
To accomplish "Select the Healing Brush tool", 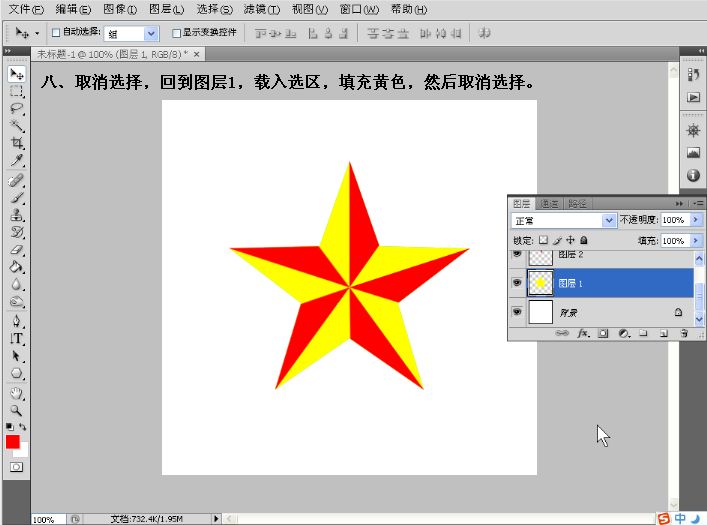I will [x=17, y=180].
